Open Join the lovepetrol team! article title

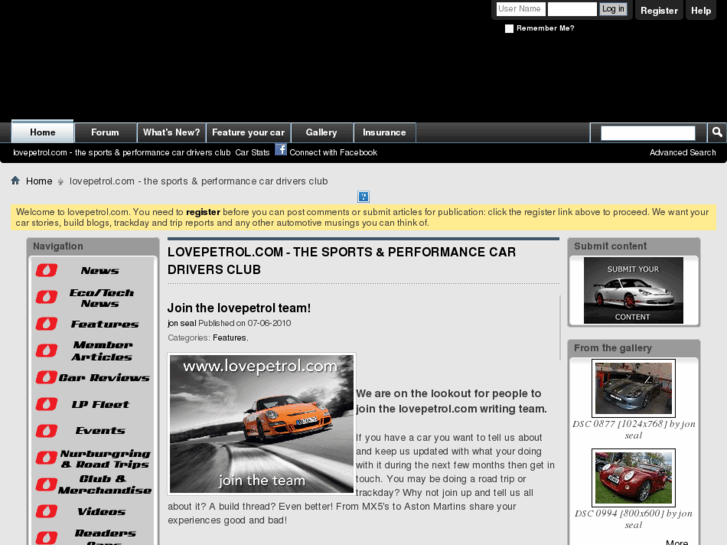tap(239, 308)
